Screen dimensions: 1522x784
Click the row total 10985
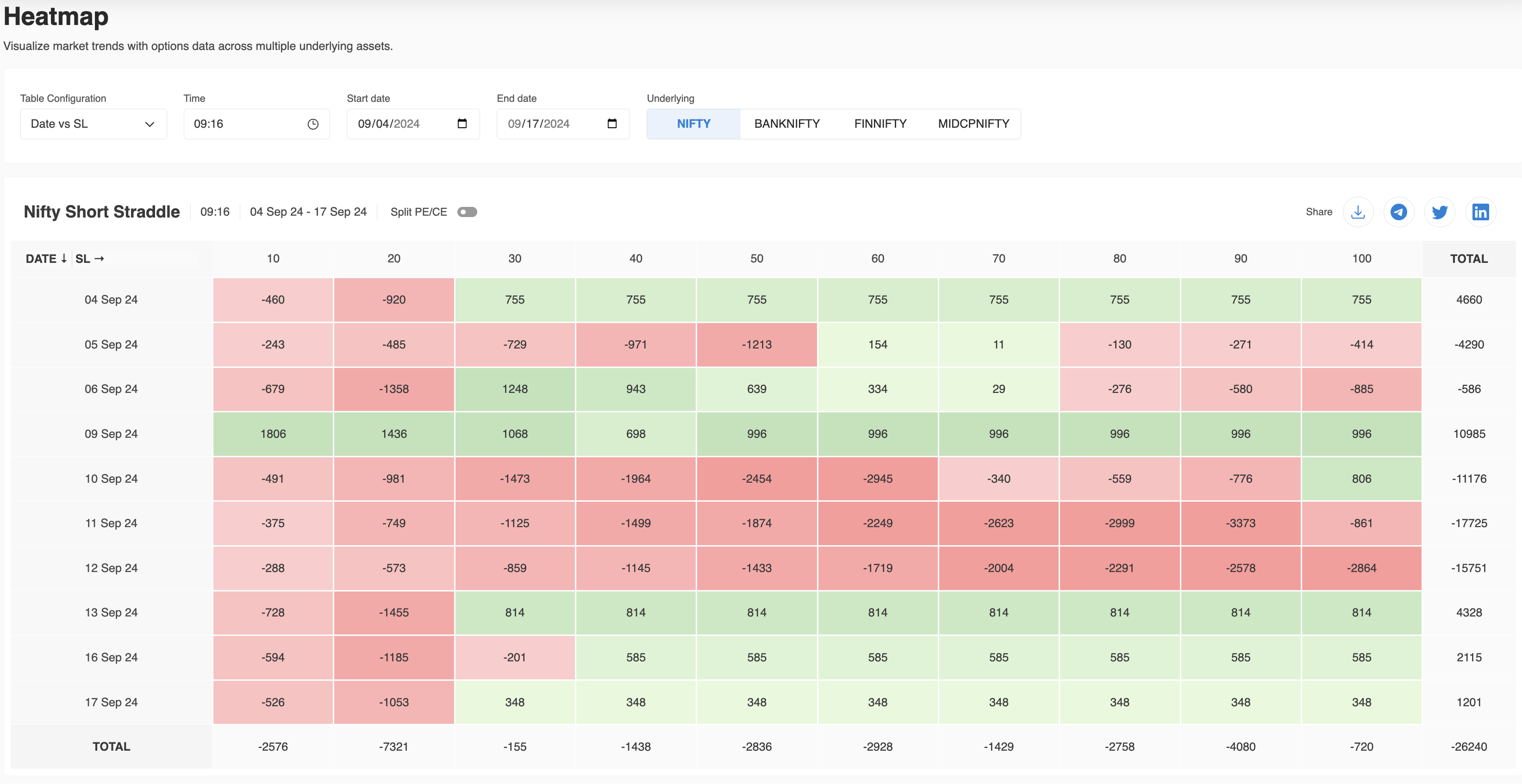(1469, 434)
